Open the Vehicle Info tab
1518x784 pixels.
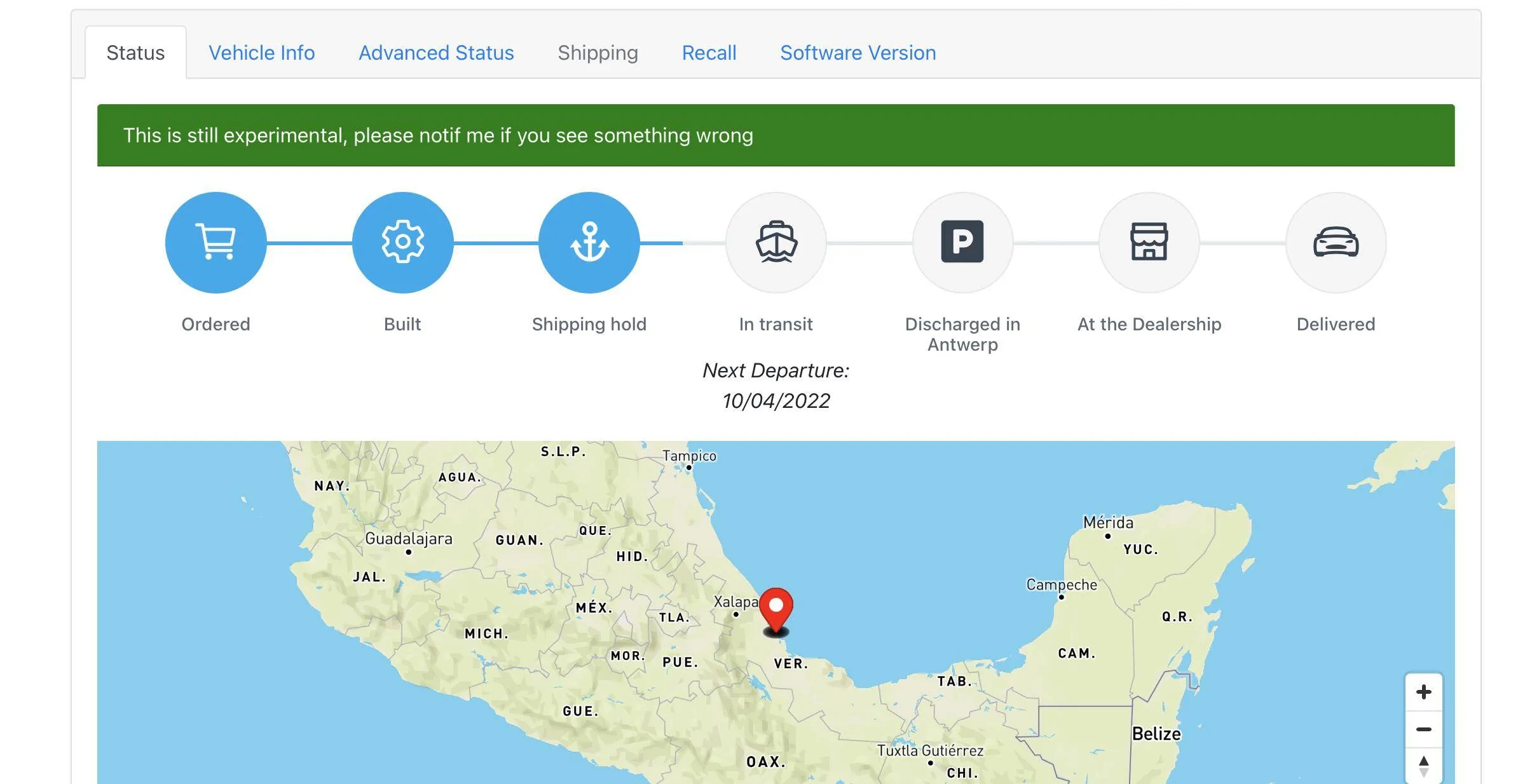coord(262,53)
